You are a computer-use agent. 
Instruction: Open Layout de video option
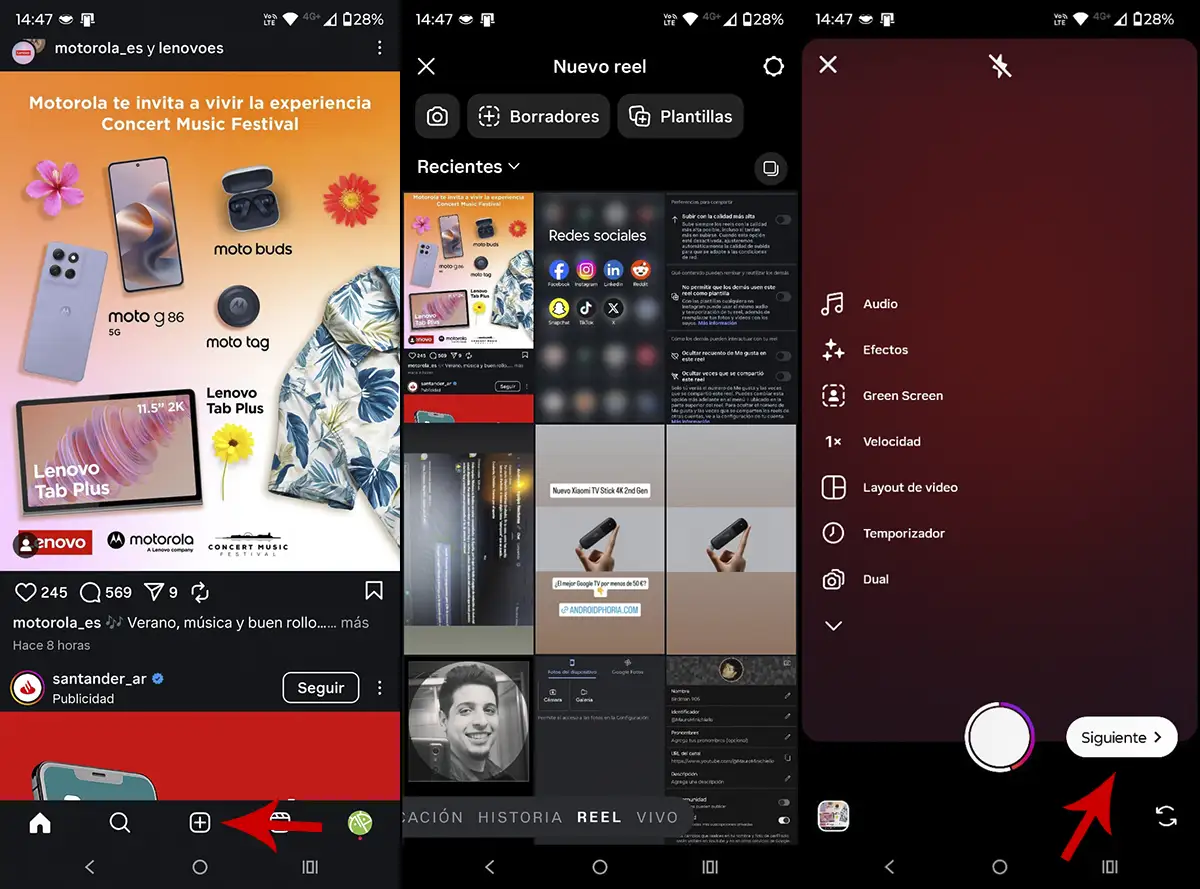click(889, 488)
